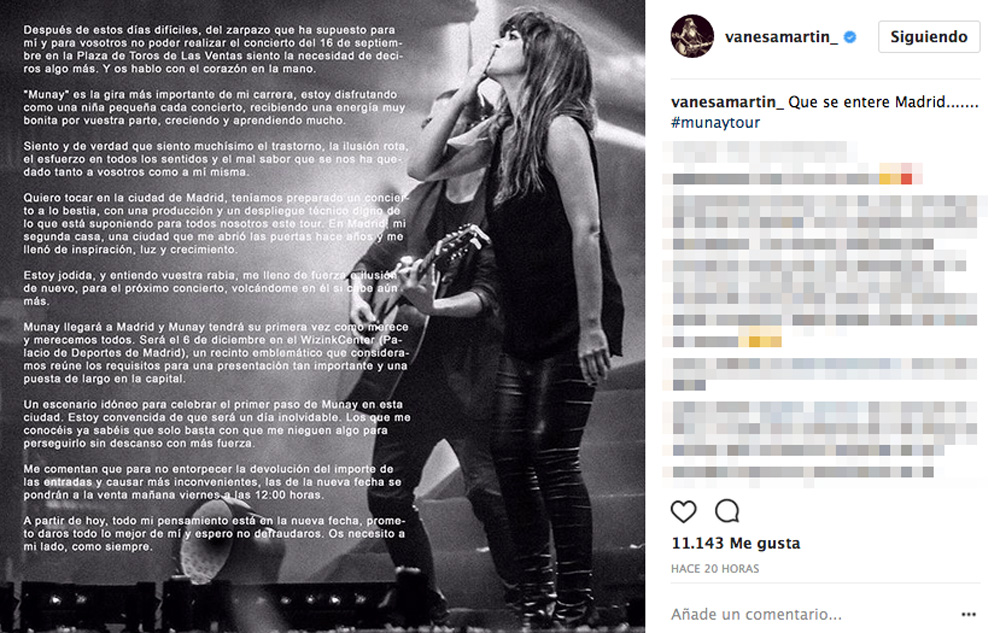Click the caption text Que se entere Madrid
The width and height of the screenshot is (1000, 633).
click(883, 102)
